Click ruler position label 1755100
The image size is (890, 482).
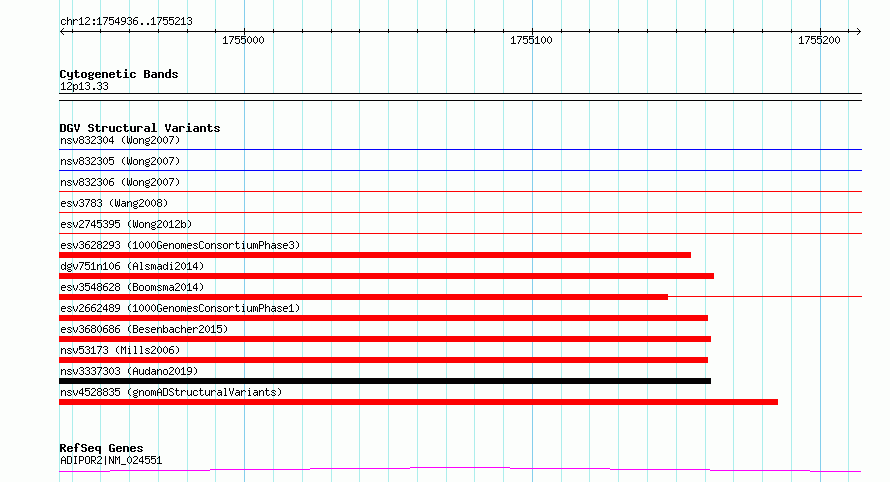click(531, 40)
